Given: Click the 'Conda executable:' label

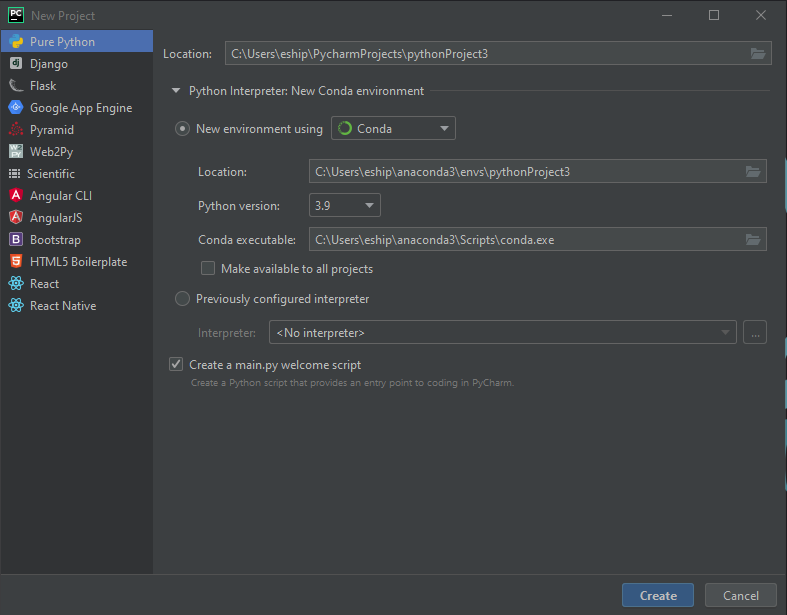Looking at the screenshot, I should [x=247, y=240].
